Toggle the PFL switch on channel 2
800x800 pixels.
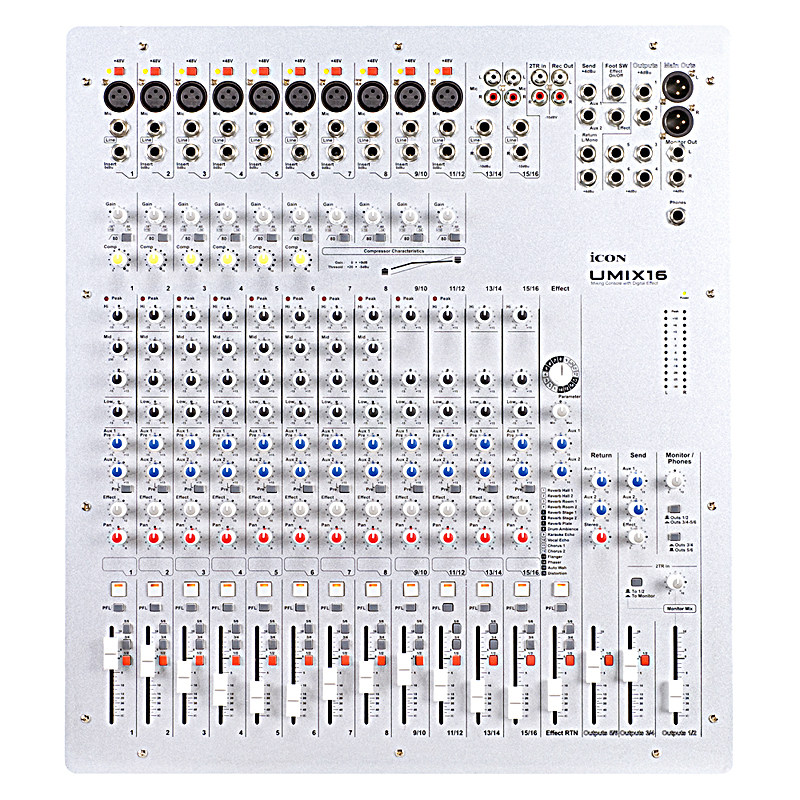(x=155, y=608)
